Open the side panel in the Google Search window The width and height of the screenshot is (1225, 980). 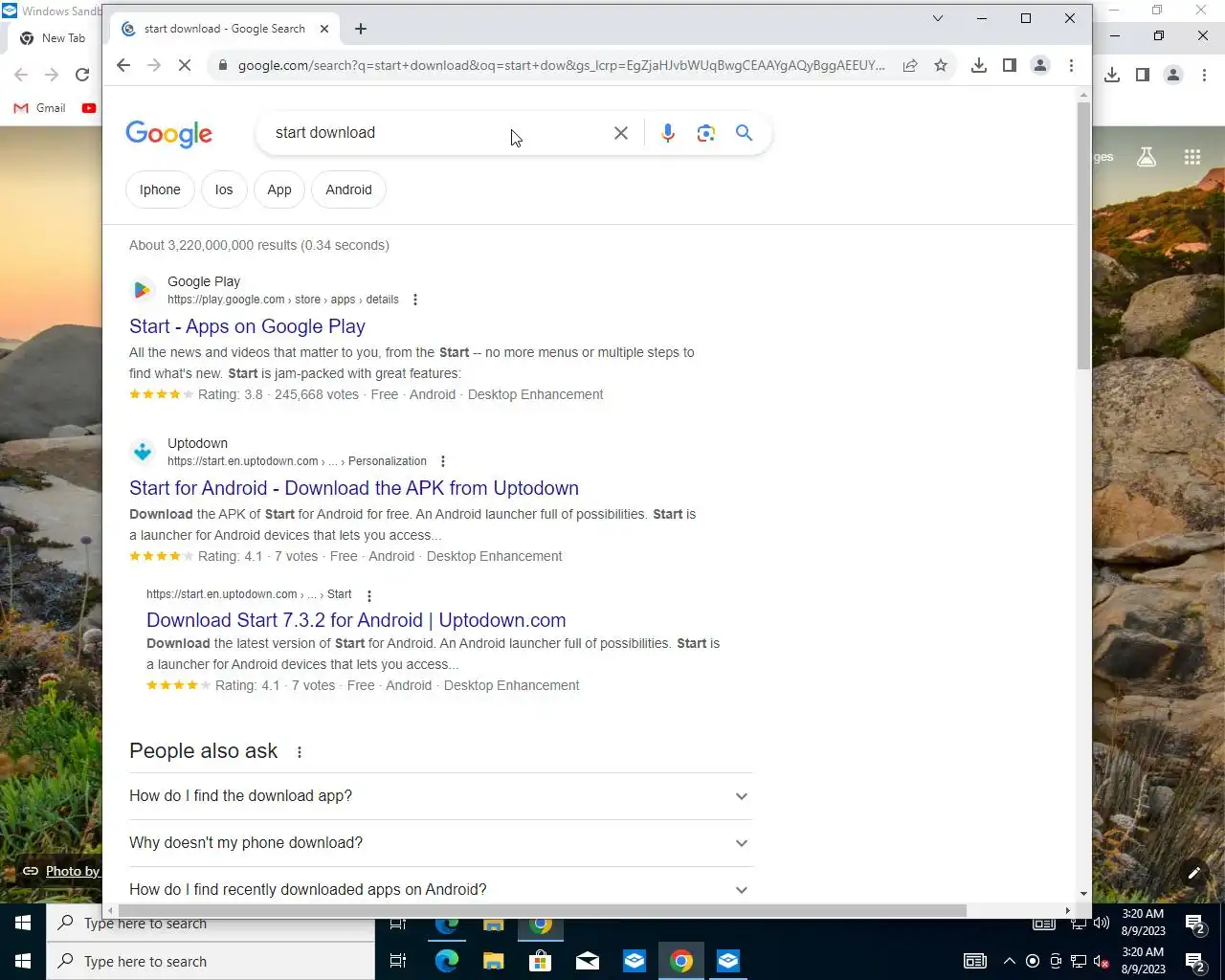click(1010, 65)
